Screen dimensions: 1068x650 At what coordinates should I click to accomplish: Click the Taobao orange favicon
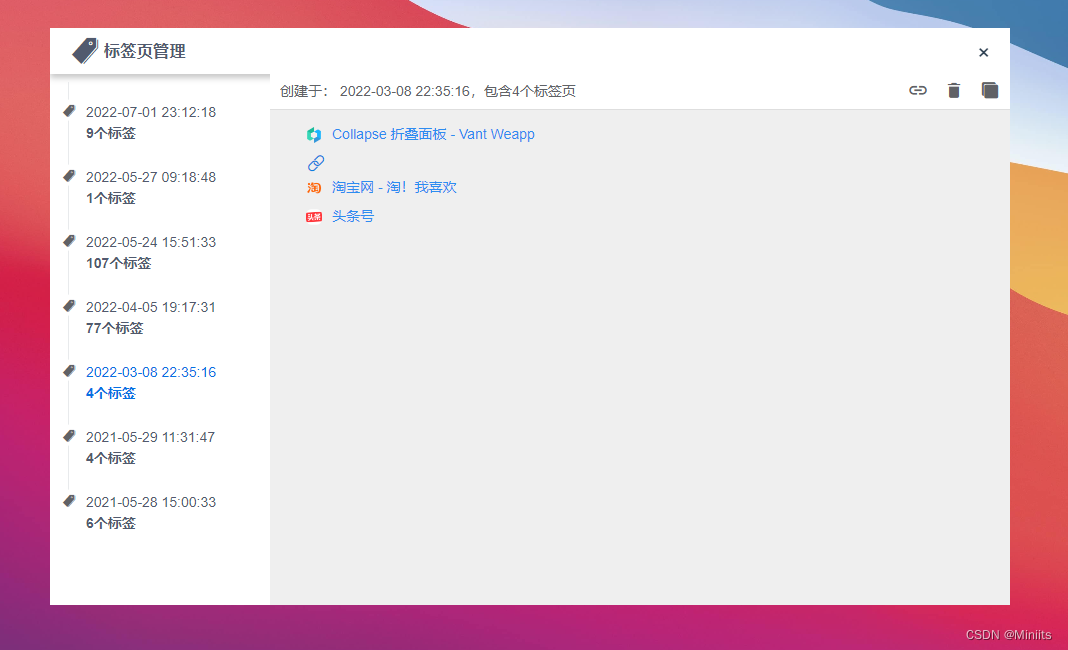(314, 188)
